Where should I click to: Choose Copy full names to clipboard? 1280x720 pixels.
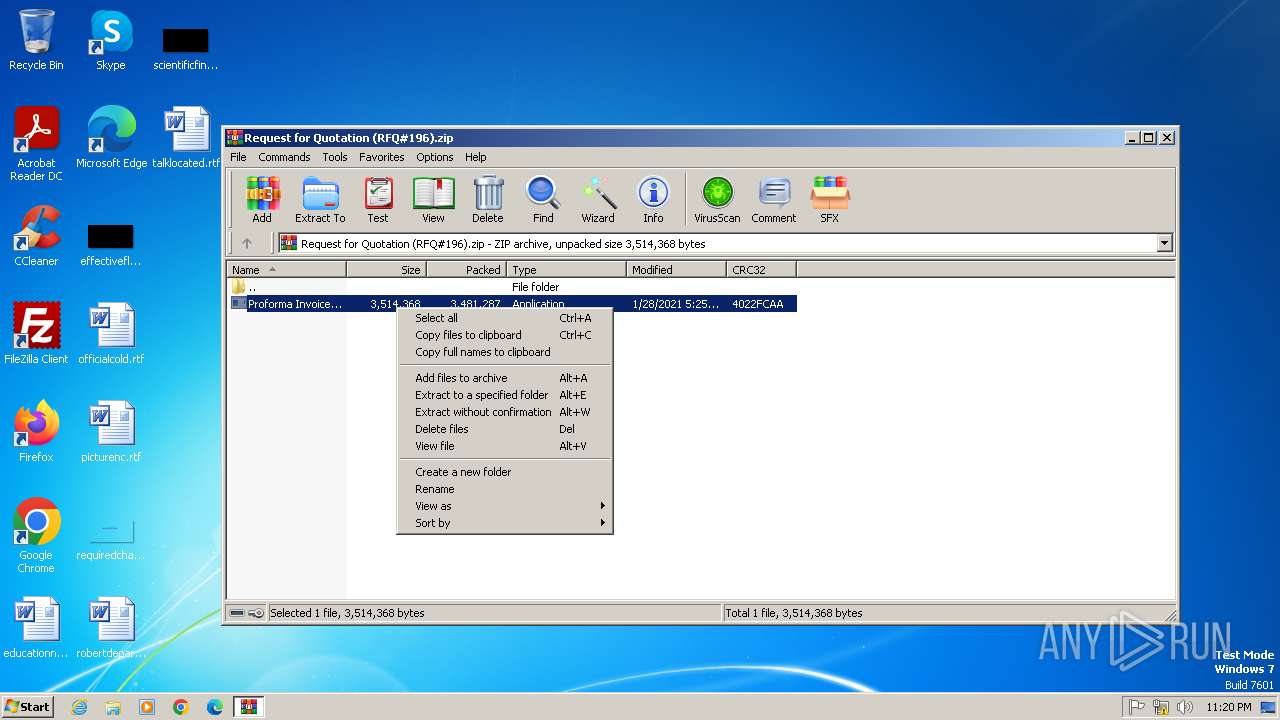(x=505, y=352)
